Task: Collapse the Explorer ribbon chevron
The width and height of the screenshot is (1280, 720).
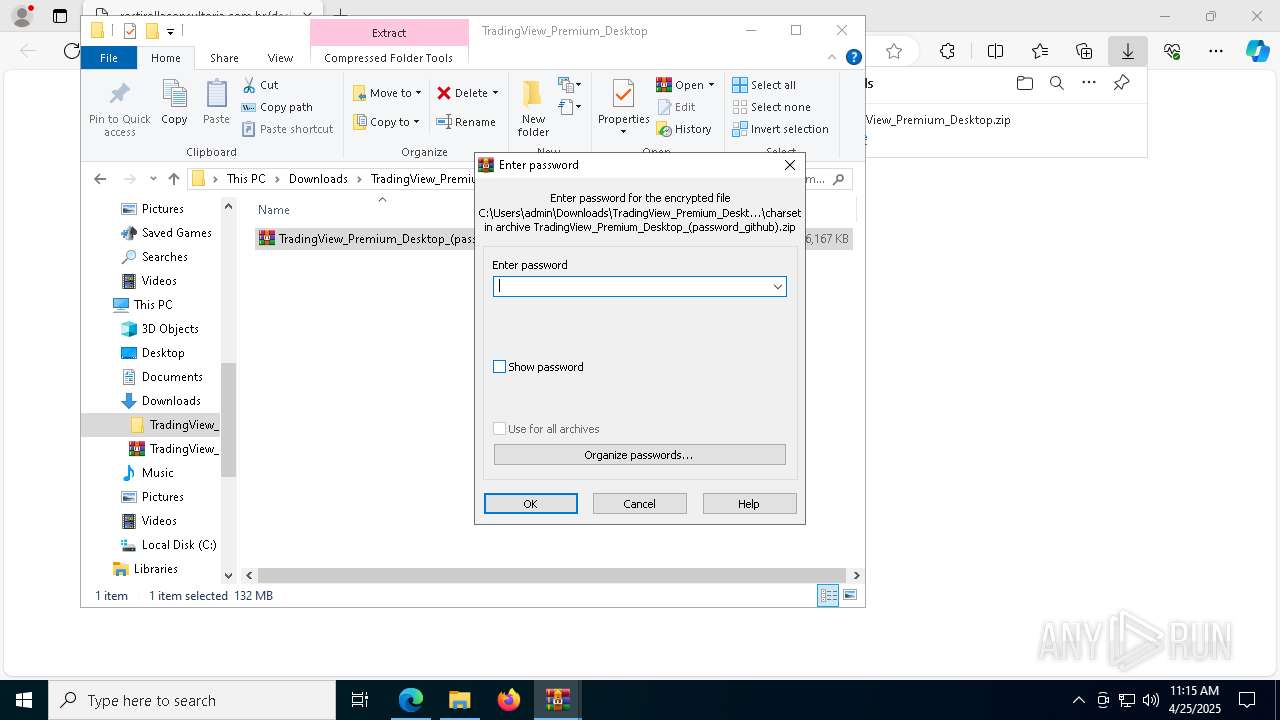Action: tap(832, 58)
